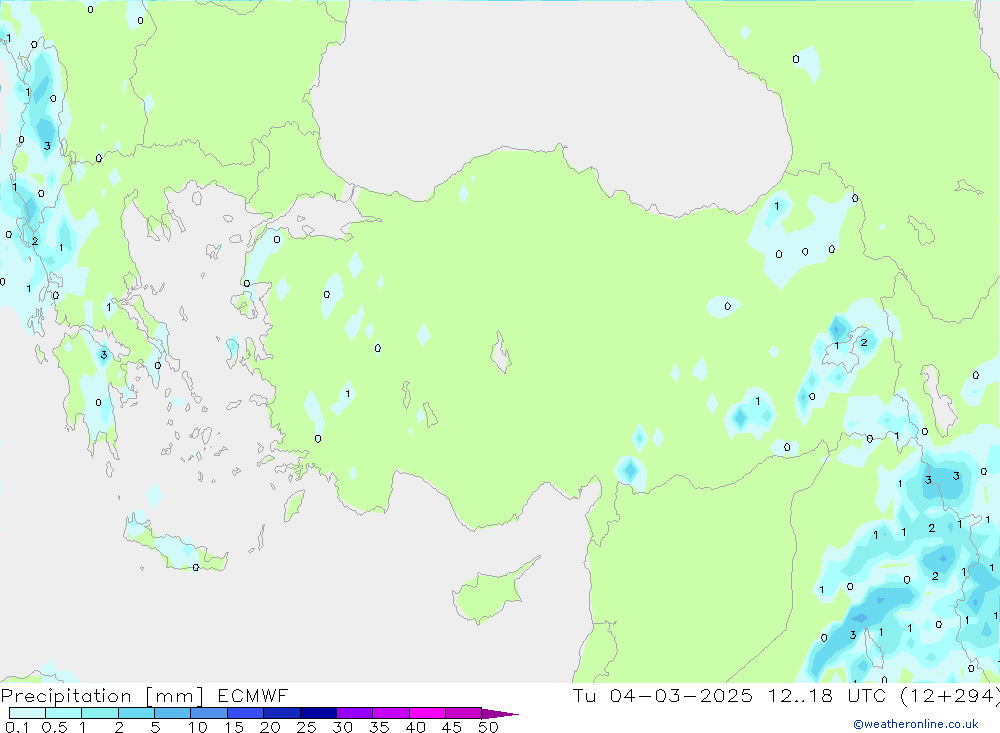Click the date 'Tu 04-03-2025' text
Viewport: 1000px width, 733px height.
[663, 696]
